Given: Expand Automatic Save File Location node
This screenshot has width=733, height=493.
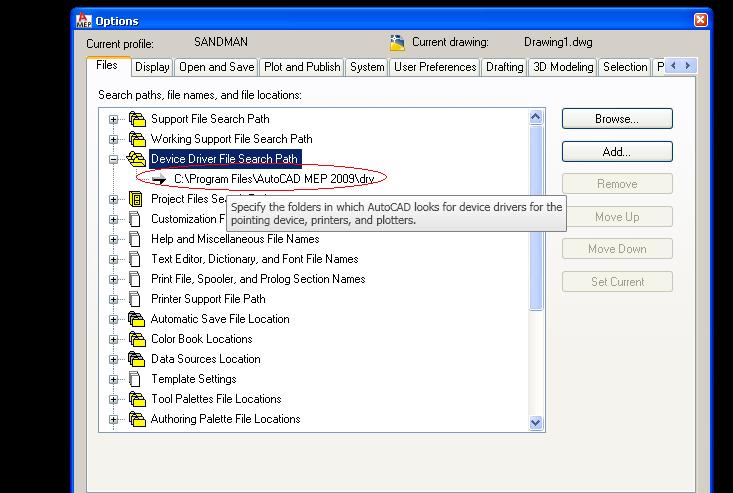Looking at the screenshot, I should click(x=113, y=320).
